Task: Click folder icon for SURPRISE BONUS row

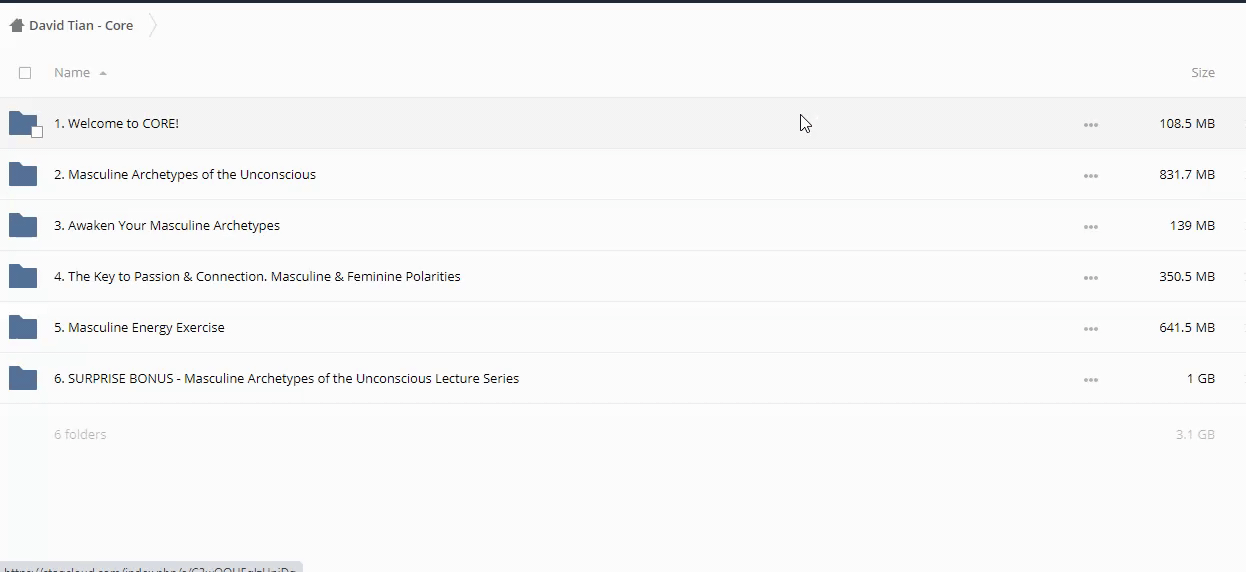Action: point(22,378)
